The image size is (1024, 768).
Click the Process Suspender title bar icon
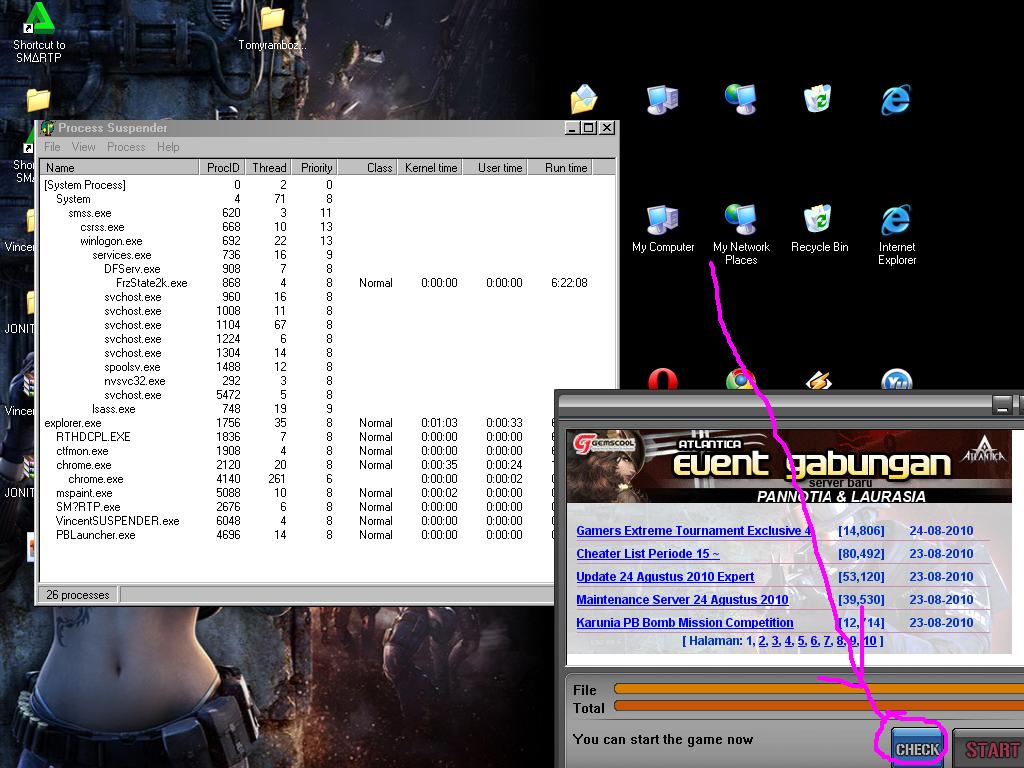click(x=48, y=128)
